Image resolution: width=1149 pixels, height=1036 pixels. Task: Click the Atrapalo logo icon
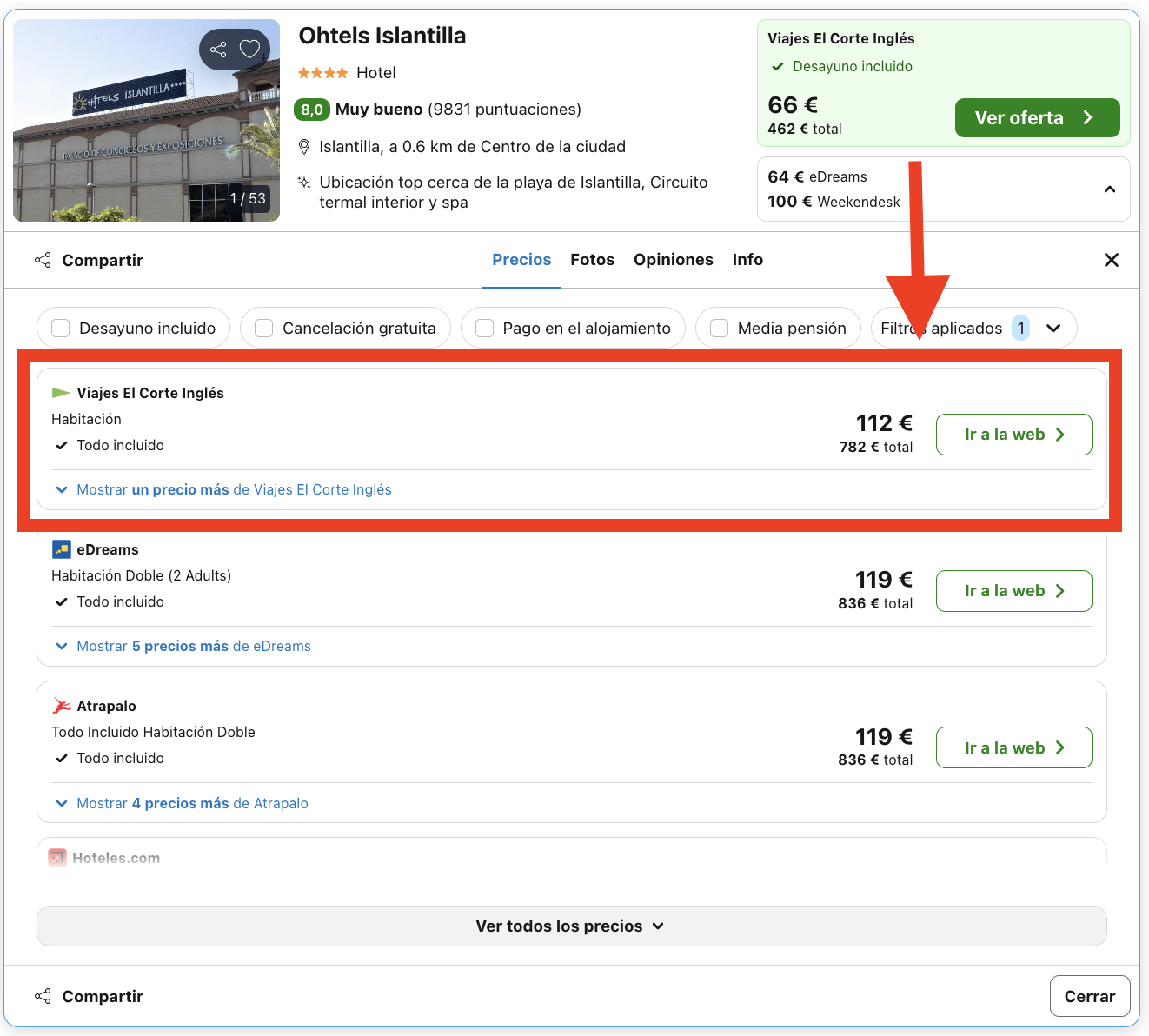(62, 706)
